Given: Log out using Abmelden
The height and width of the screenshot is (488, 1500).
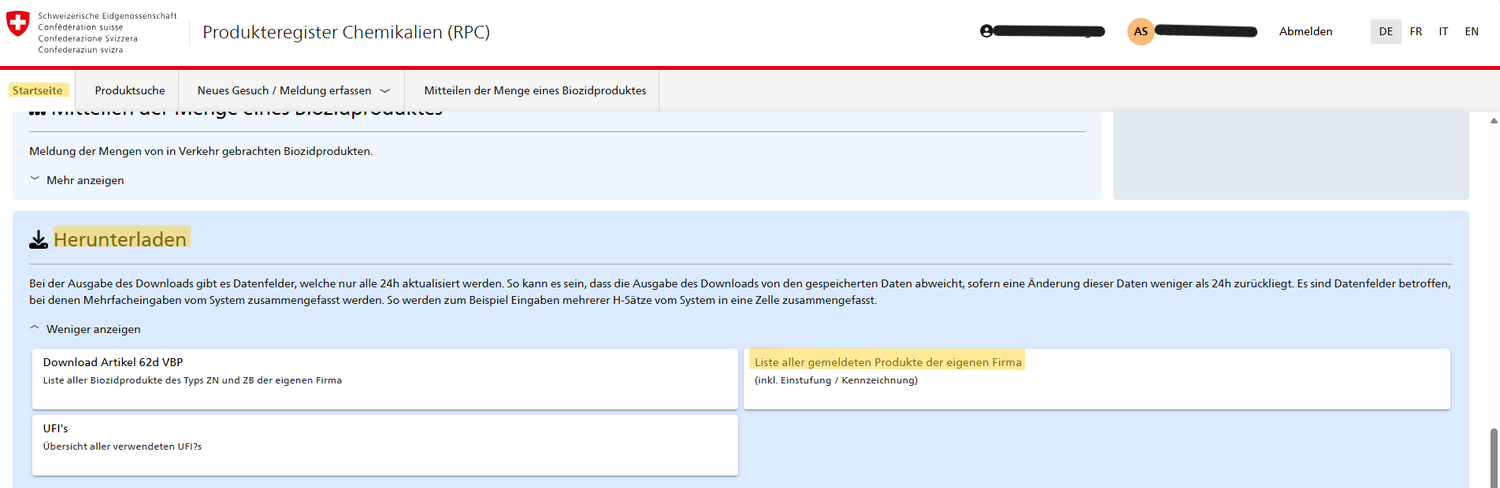Looking at the screenshot, I should click(x=1305, y=31).
